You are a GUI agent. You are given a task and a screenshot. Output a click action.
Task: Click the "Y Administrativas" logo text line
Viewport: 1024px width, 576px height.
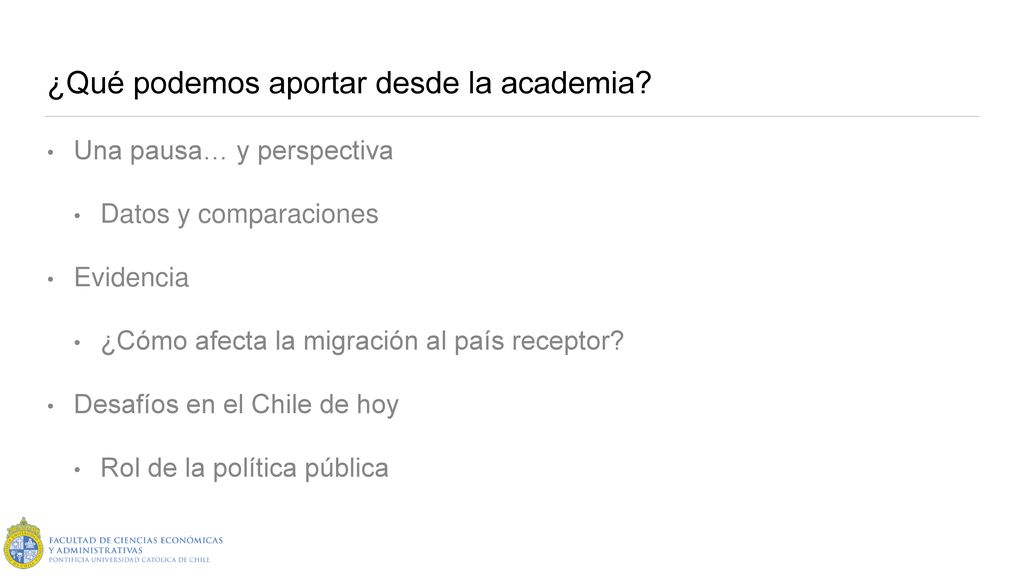tap(95, 551)
